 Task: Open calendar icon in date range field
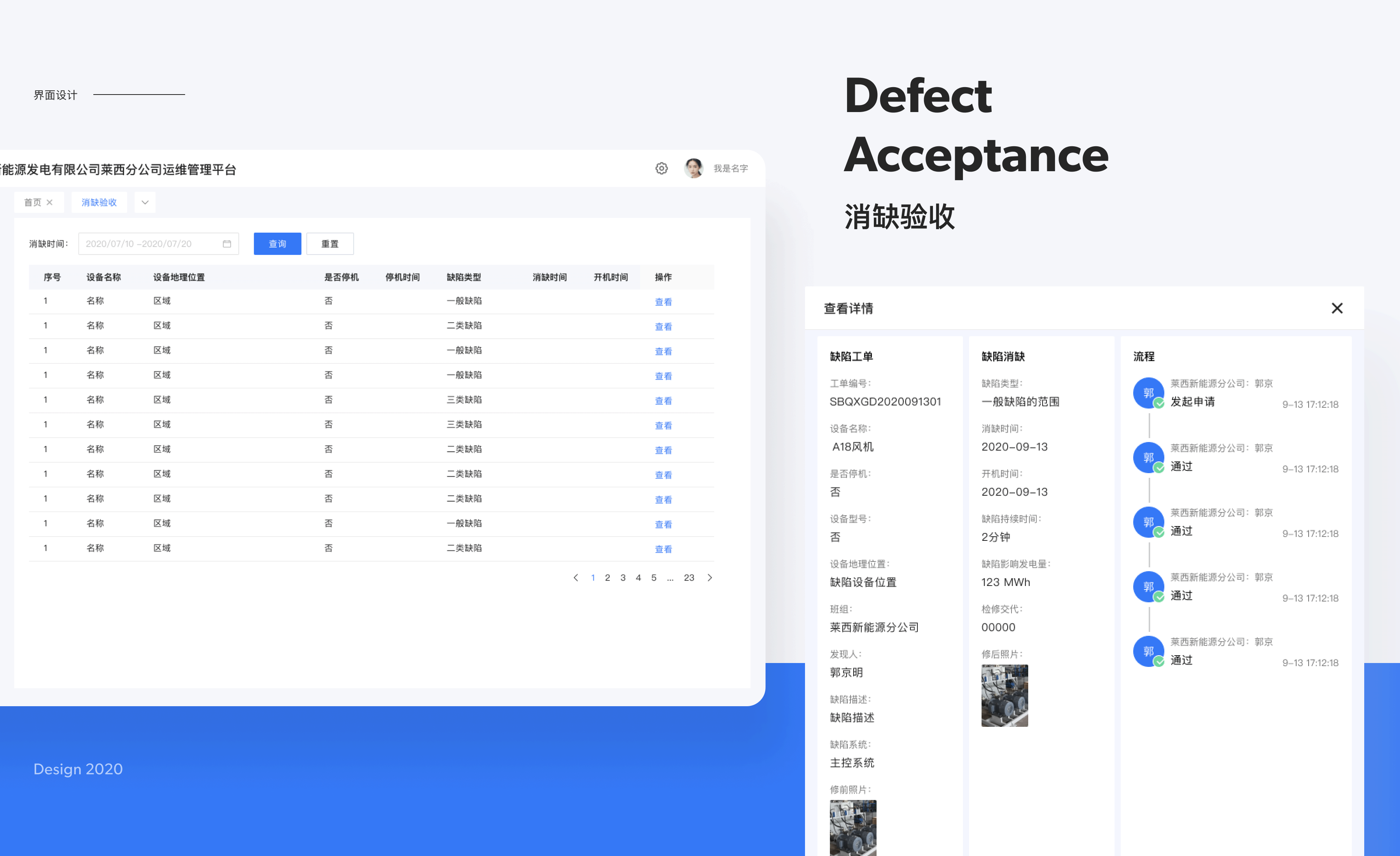pos(227,244)
